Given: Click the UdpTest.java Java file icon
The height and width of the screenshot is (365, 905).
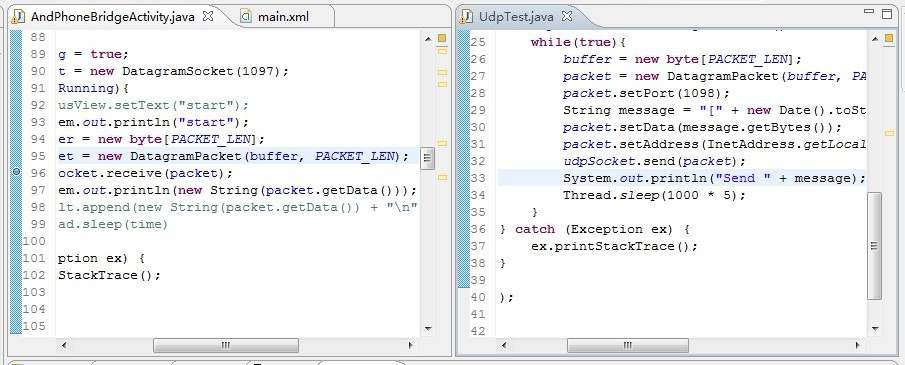Looking at the screenshot, I should (x=466, y=16).
